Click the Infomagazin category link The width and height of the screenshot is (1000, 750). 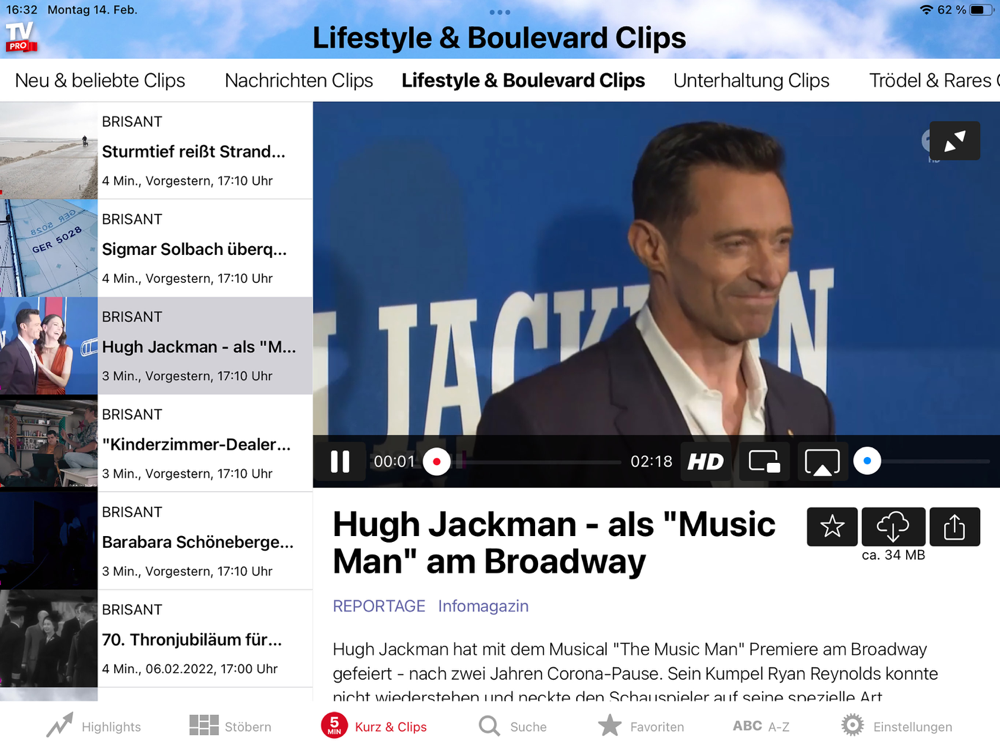[x=483, y=606]
